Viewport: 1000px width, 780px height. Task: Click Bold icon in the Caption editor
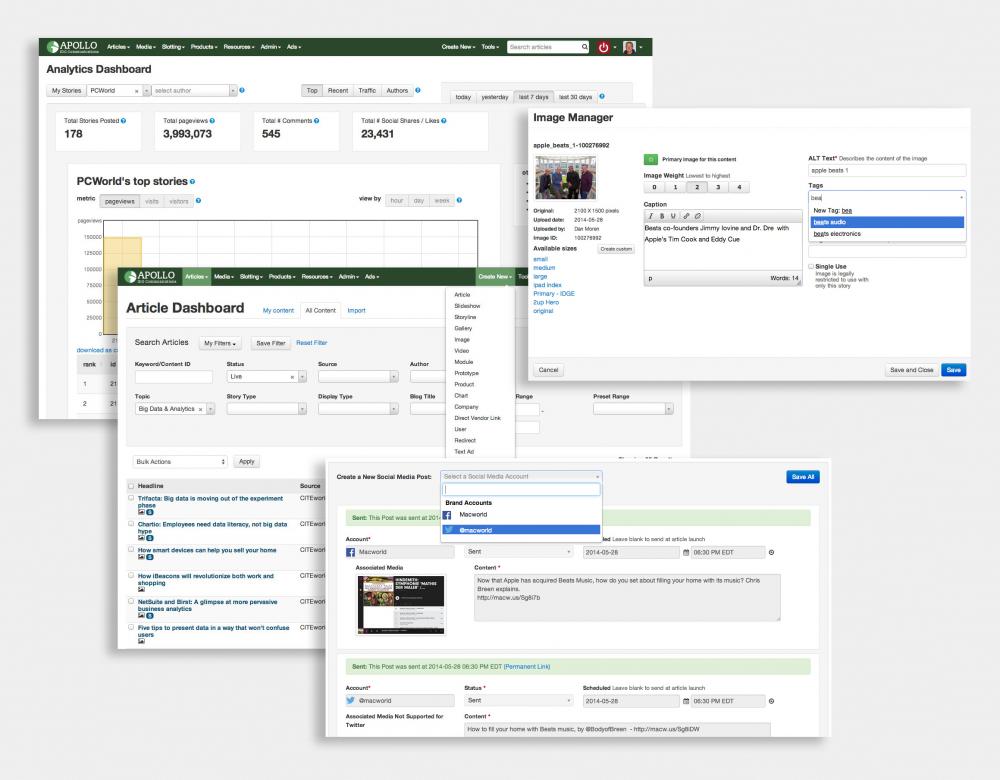(662, 216)
